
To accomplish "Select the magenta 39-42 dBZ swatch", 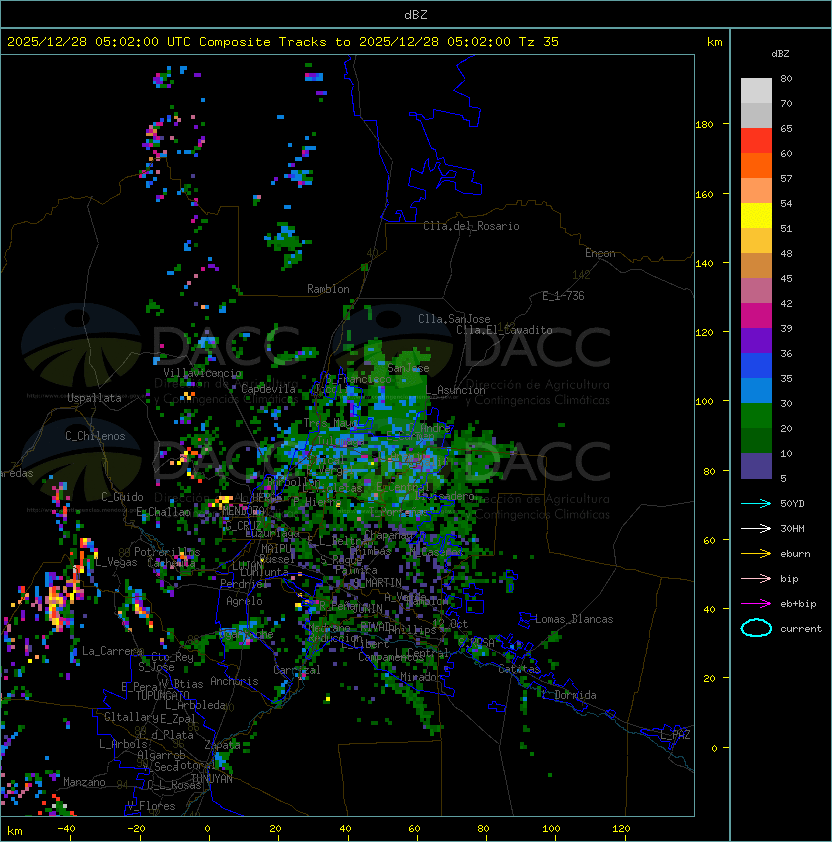I will [x=756, y=315].
